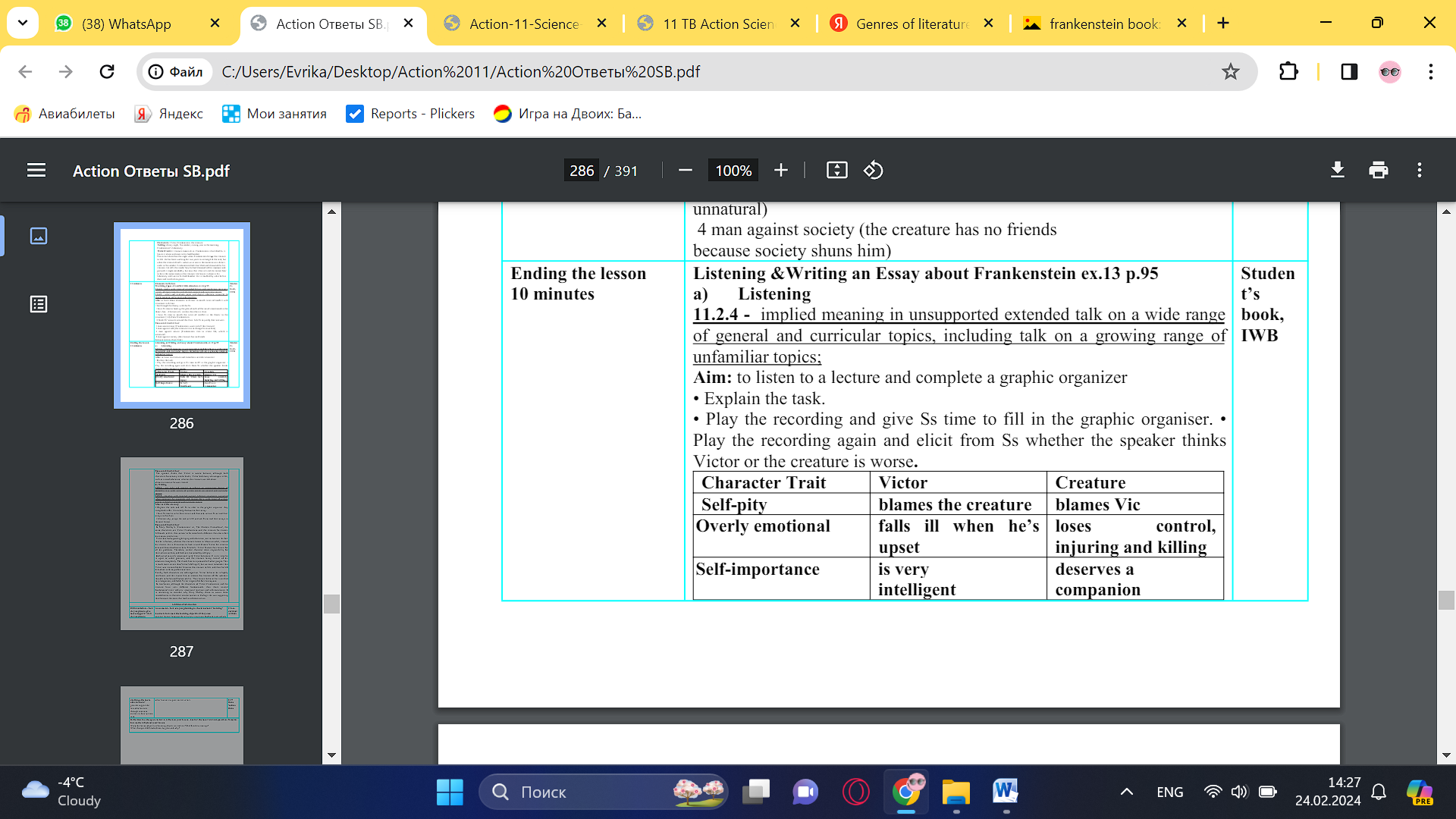The image size is (1456, 819).
Task: Toggle the PDF sidebar menu
Action: 36,170
